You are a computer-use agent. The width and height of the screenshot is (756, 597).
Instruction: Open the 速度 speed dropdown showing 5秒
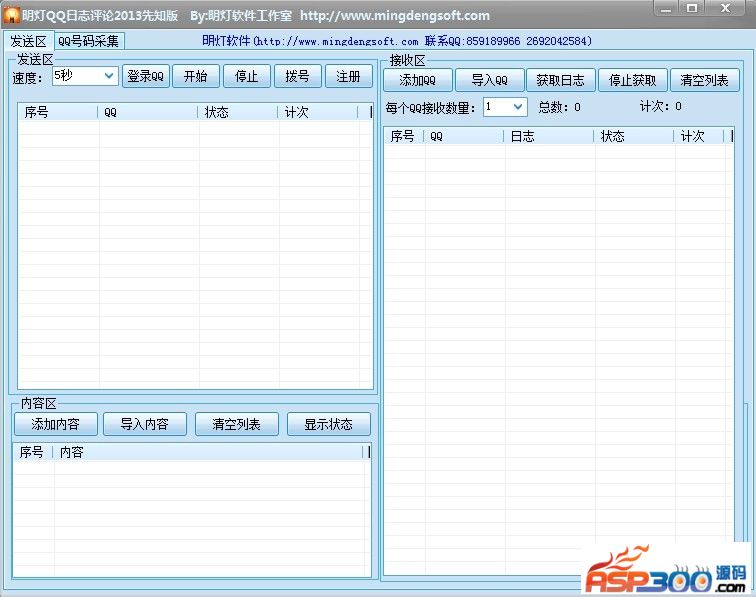point(85,76)
